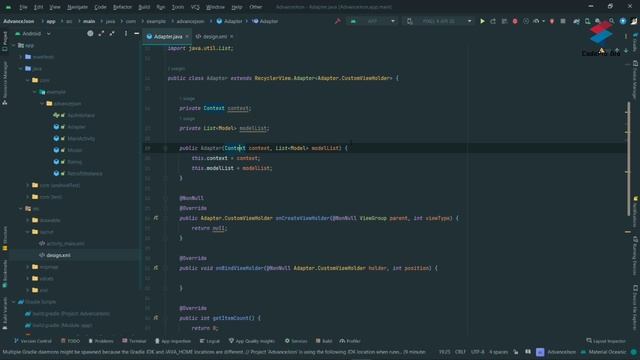The image size is (640, 360).
Task: Click the previous highlighted error up arrow
Action: tap(617, 51)
